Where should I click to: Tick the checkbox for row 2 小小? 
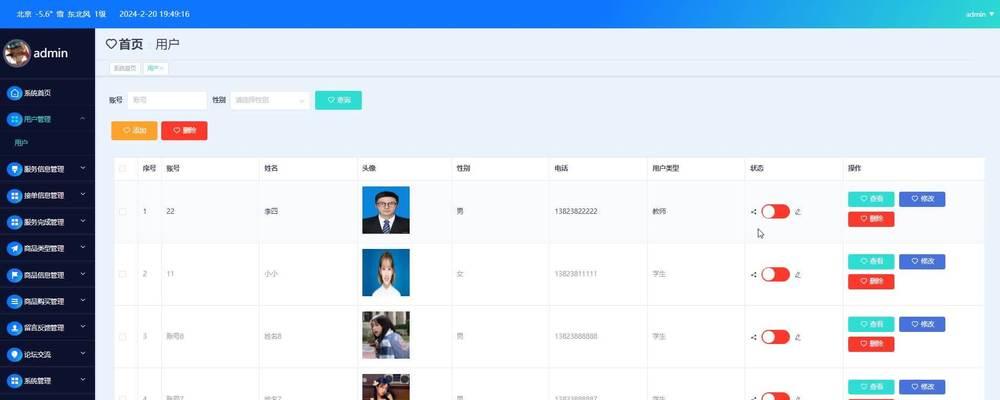point(122,274)
